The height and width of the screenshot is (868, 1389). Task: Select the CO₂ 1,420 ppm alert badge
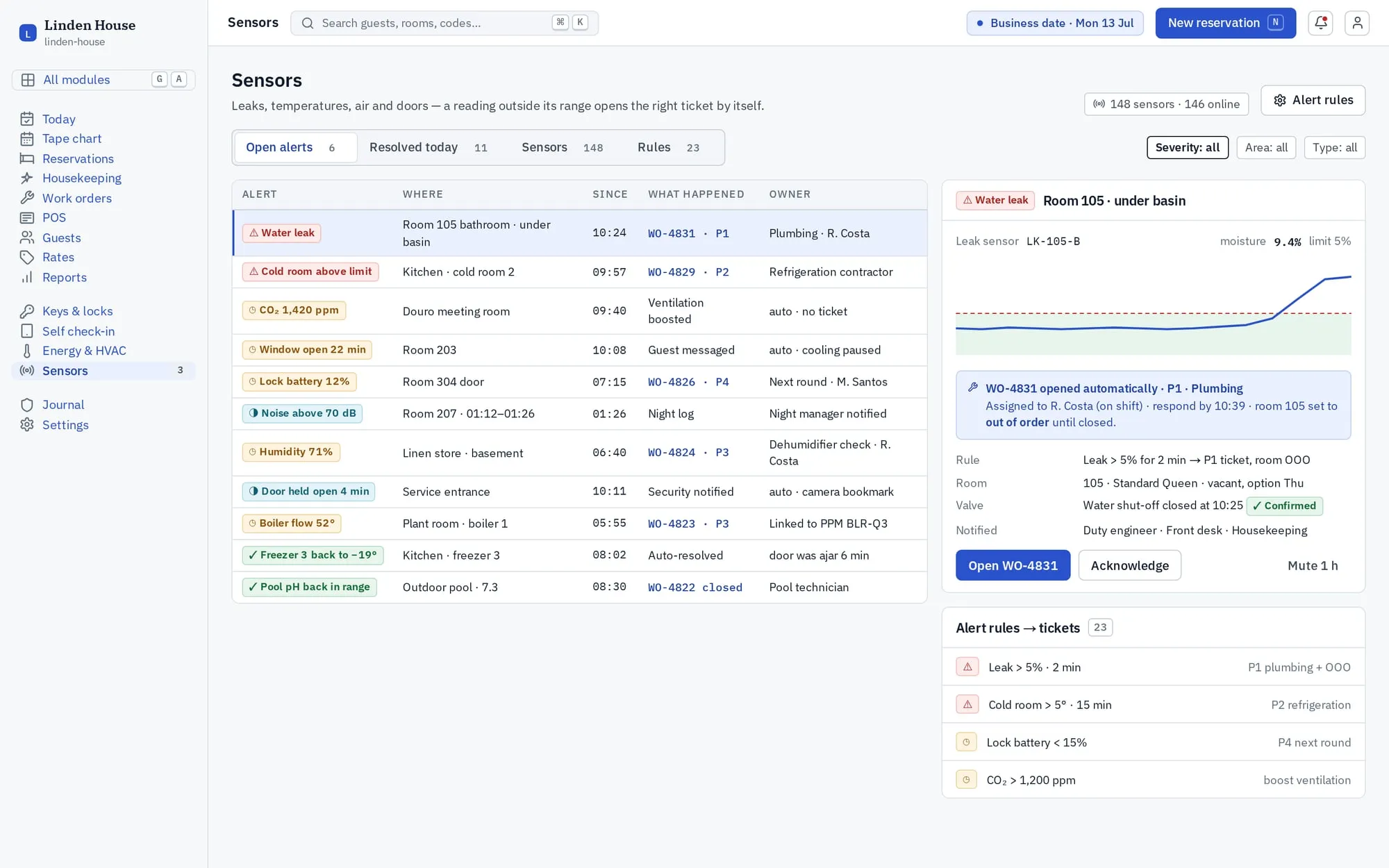coord(294,310)
